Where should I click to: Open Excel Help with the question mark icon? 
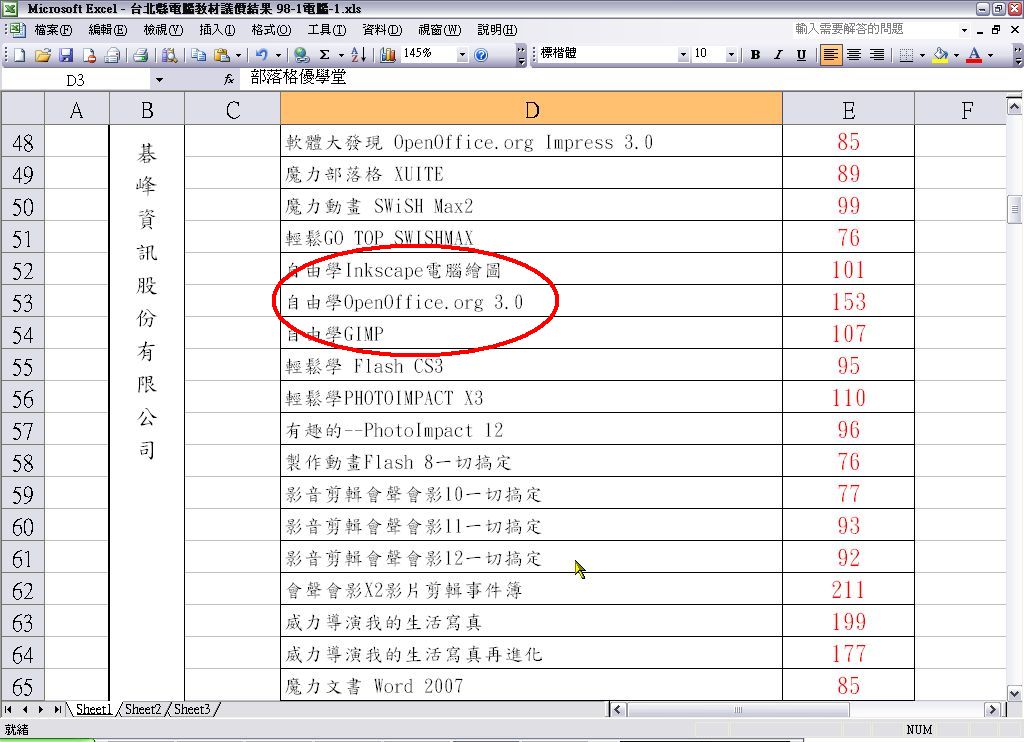pyautogui.click(x=481, y=55)
